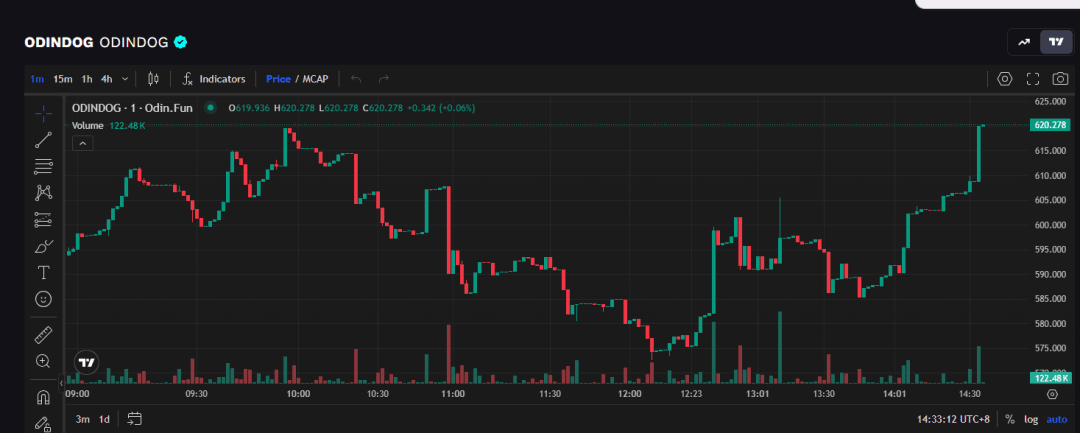Redo the chart action

[384, 79]
